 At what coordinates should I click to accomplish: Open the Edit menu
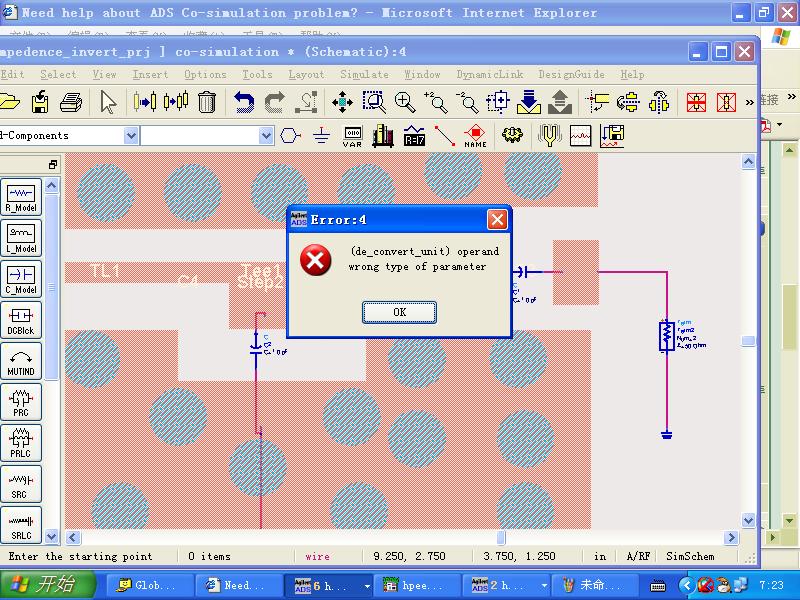pos(12,74)
